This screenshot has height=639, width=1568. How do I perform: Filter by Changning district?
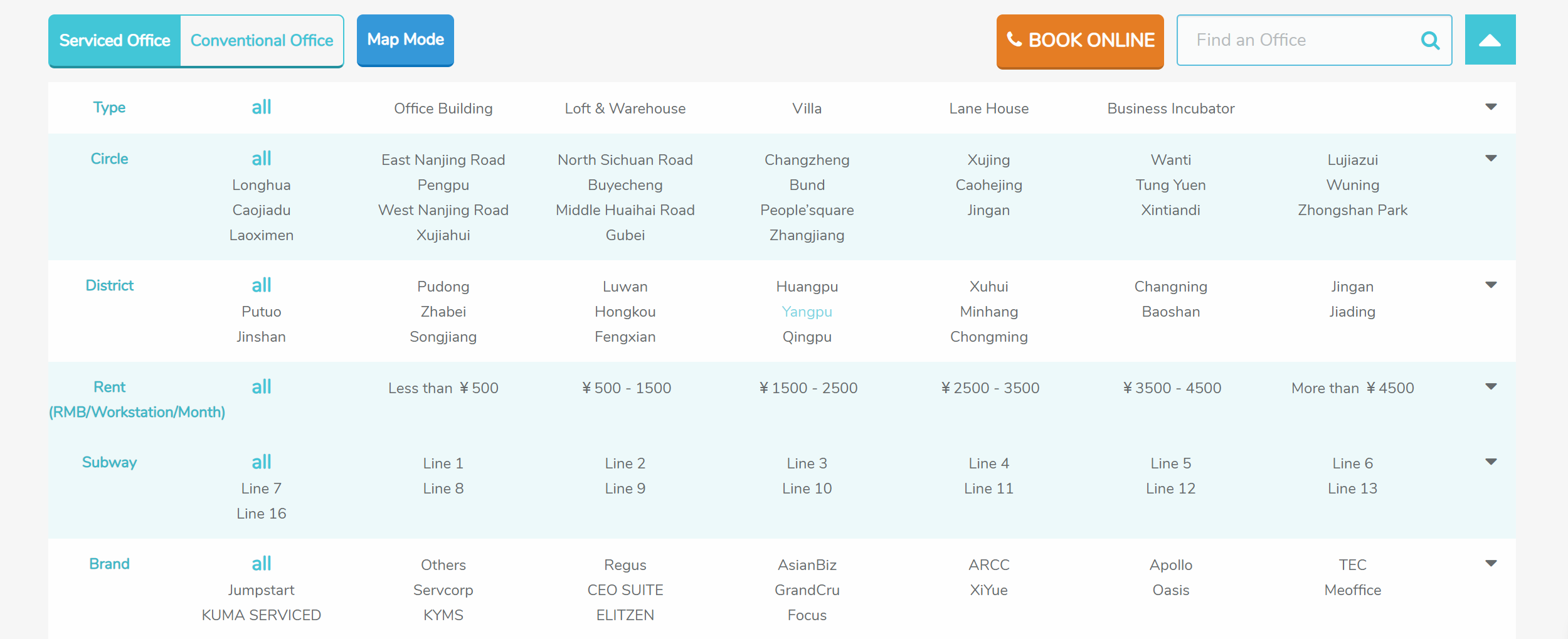(x=1171, y=287)
